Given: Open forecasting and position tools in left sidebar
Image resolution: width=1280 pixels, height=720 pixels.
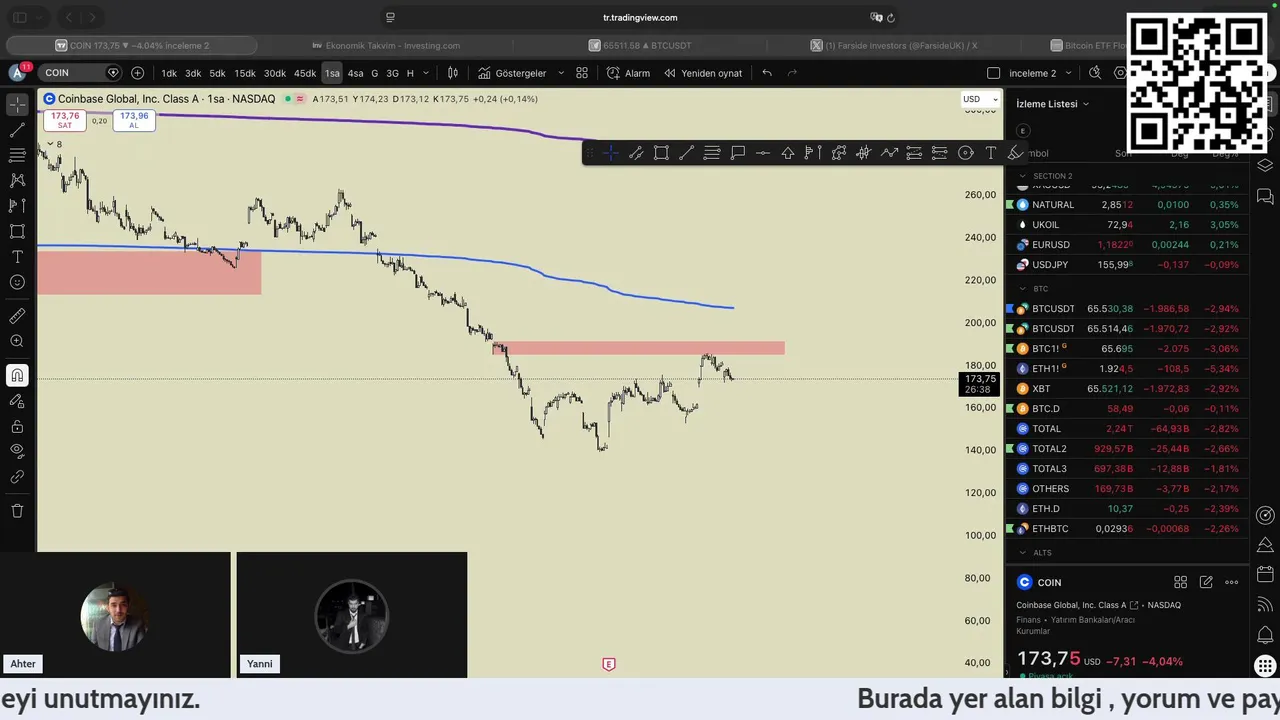Looking at the screenshot, I should pos(17,205).
